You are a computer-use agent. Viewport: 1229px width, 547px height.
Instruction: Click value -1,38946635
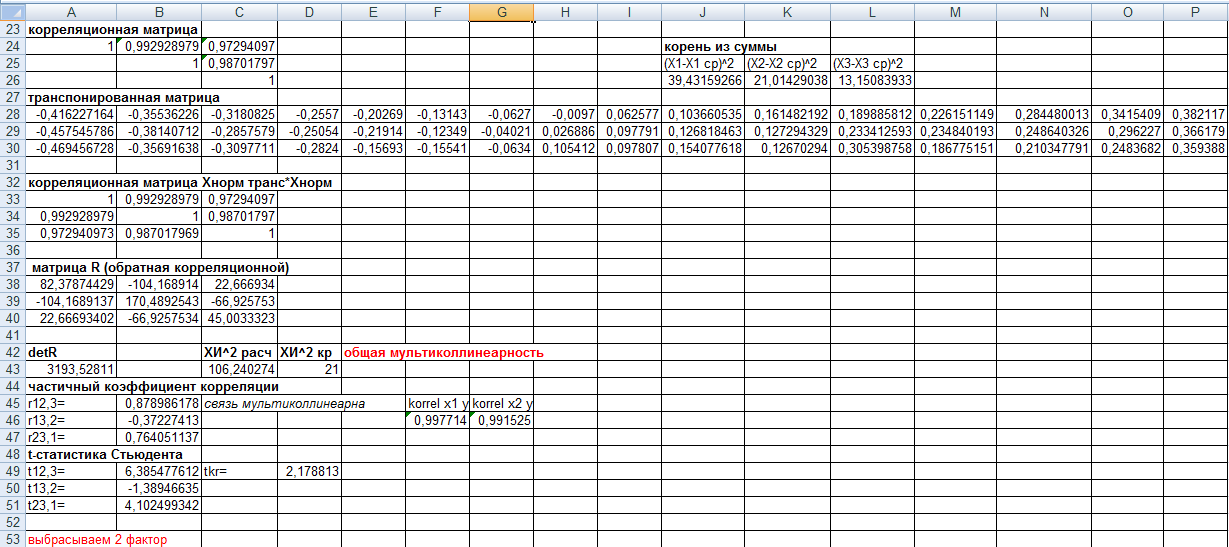158,489
